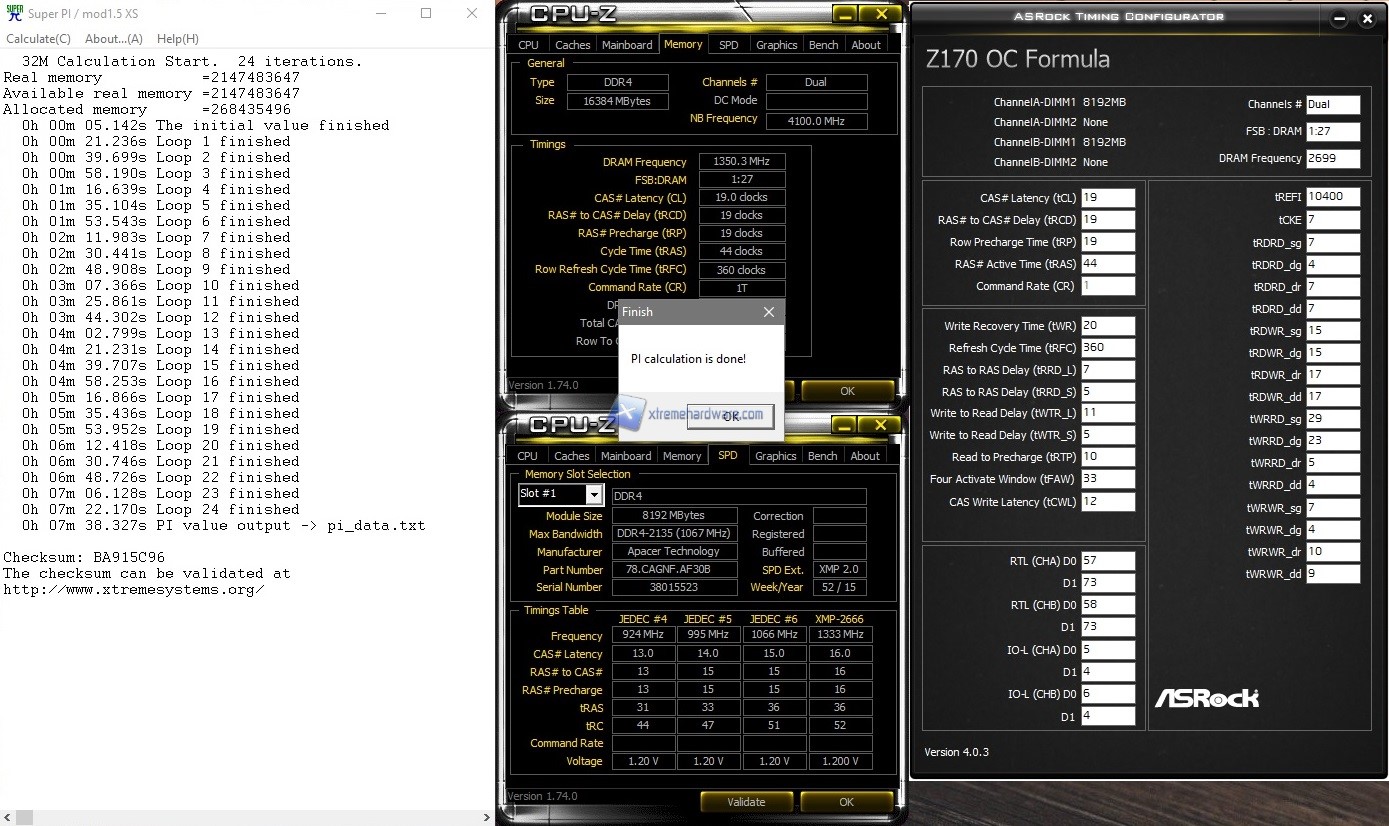Open the About...(A) menu in Super PI

coord(113,39)
